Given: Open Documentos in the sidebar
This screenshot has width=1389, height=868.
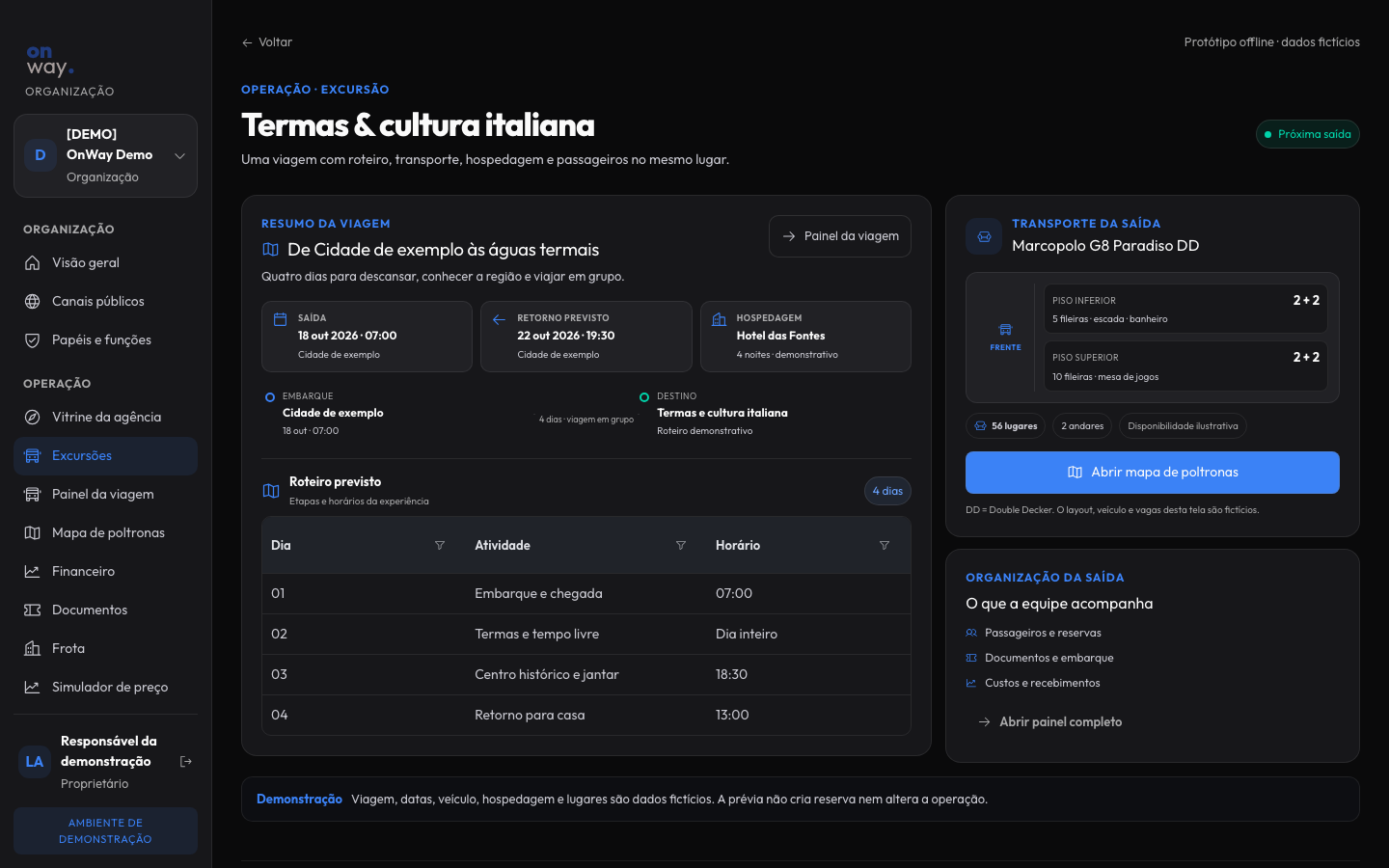Looking at the screenshot, I should (105, 610).
